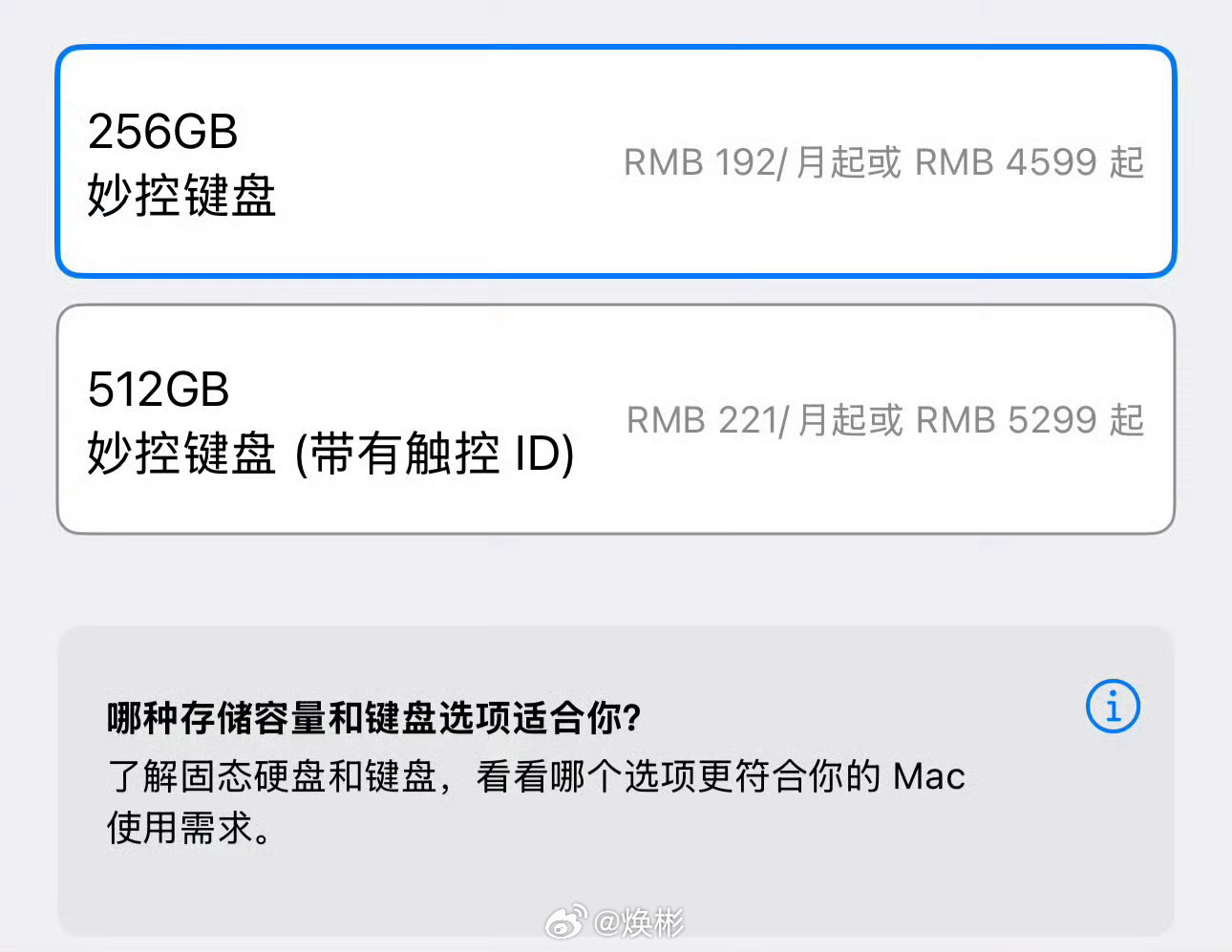Image resolution: width=1232 pixels, height=952 pixels.
Task: Tap the RMB 5299 起 price
Action: point(1030,420)
